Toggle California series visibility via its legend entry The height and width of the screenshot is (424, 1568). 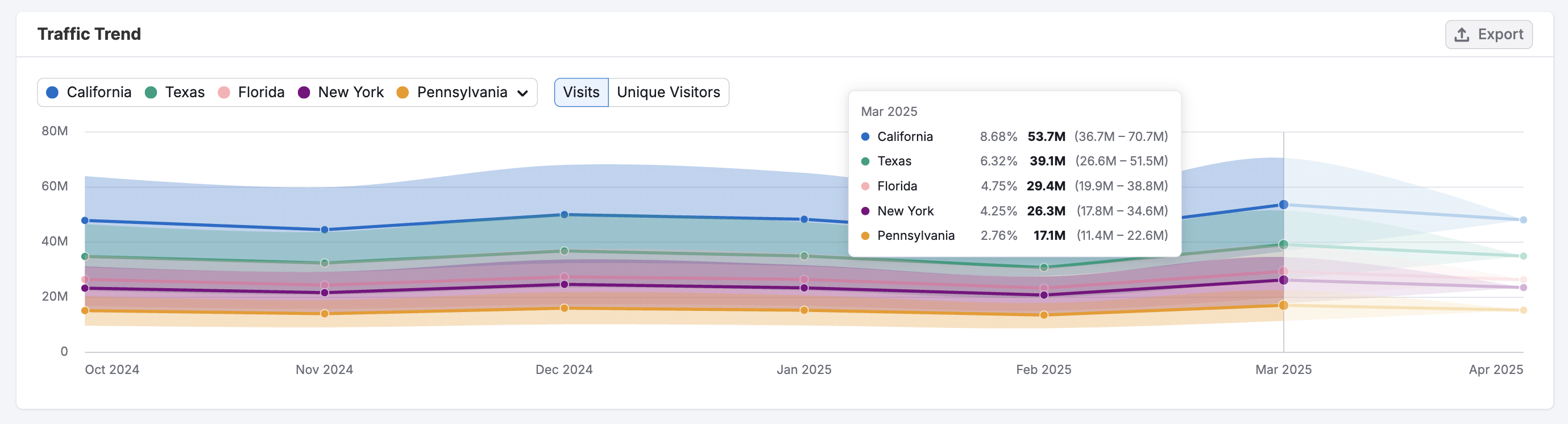99,93
